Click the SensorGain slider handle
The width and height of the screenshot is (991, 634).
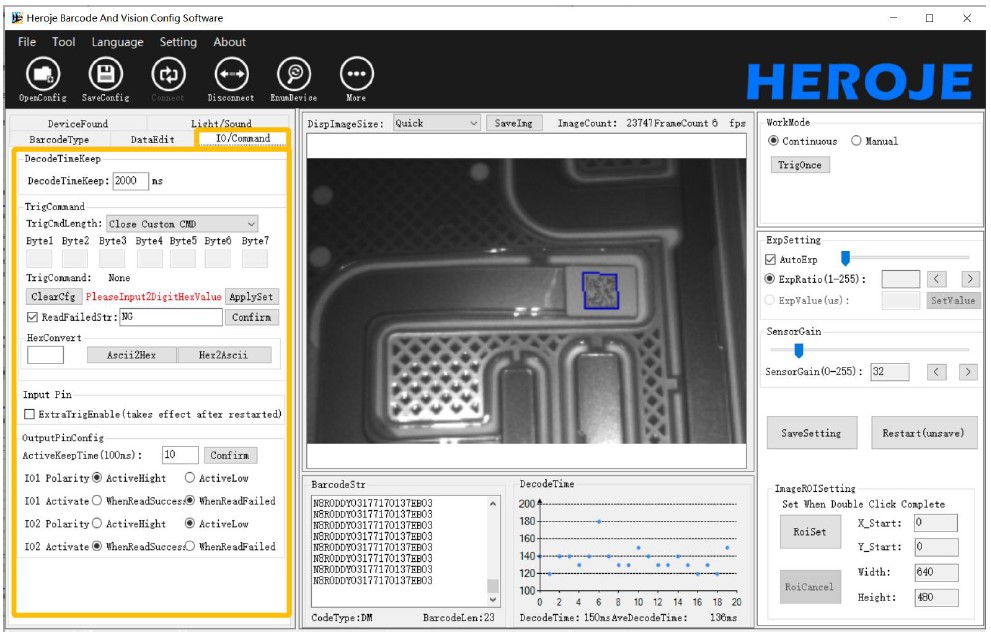tap(799, 350)
